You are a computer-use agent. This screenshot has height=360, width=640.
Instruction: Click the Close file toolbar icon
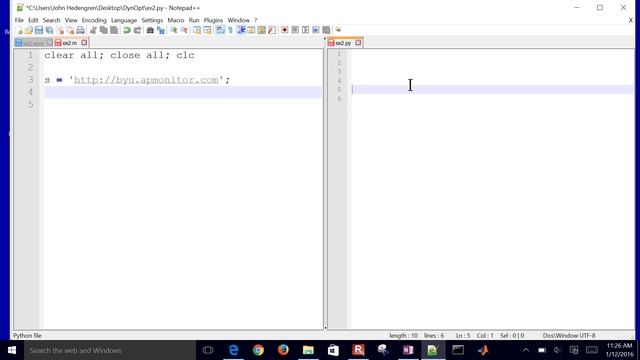[x=60, y=30]
